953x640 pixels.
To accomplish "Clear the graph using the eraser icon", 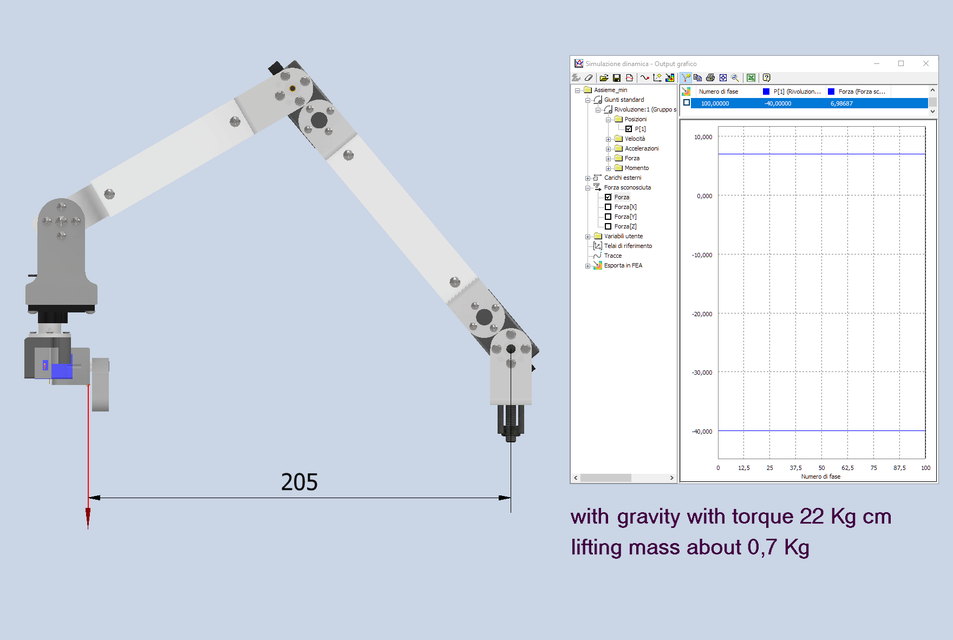I will pyautogui.click(x=588, y=78).
